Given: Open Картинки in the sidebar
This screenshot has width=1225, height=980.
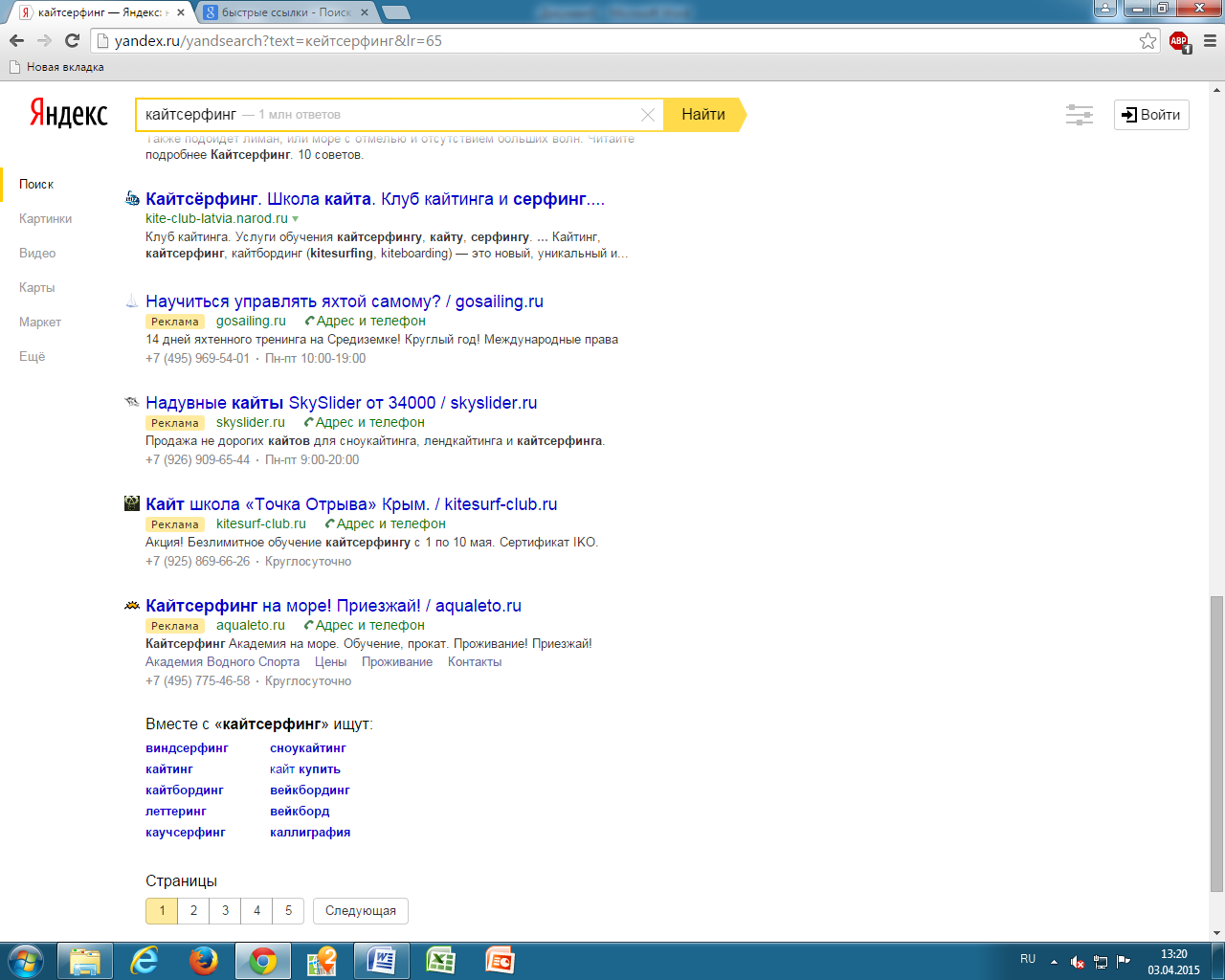Looking at the screenshot, I should tap(45, 218).
